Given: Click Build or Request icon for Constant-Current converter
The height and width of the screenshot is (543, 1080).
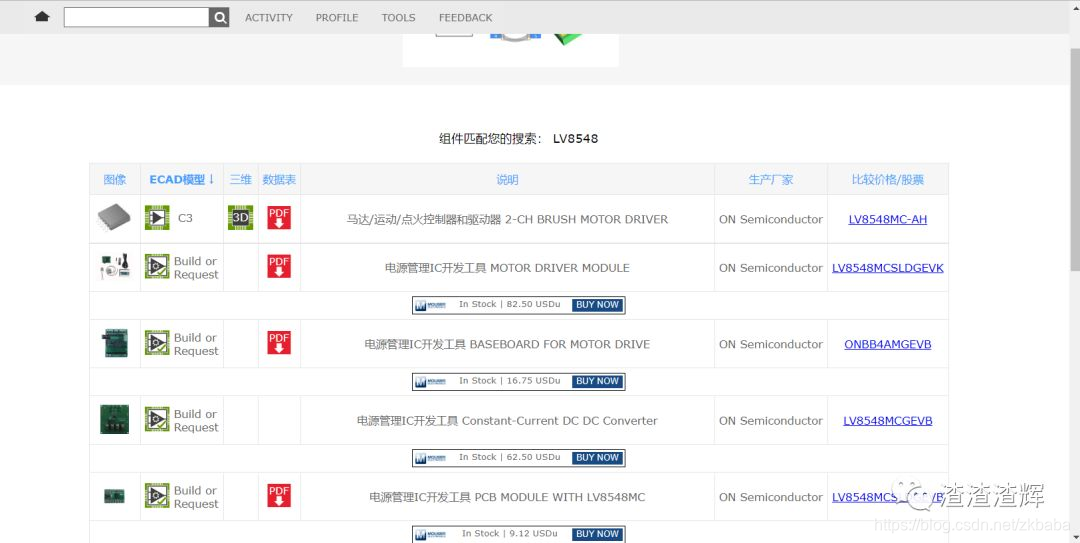Looking at the screenshot, I should point(157,420).
